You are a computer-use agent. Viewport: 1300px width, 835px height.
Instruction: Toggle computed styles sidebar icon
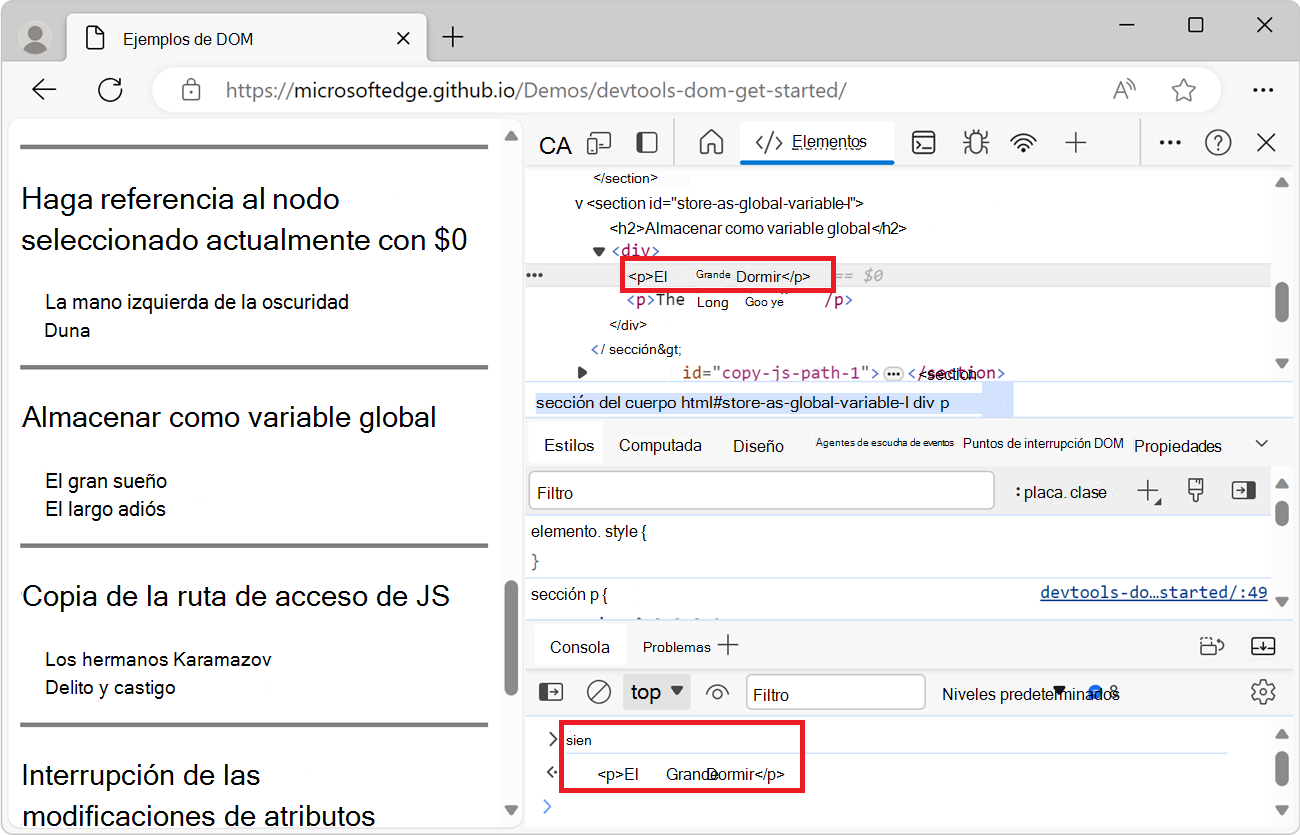click(x=1243, y=491)
